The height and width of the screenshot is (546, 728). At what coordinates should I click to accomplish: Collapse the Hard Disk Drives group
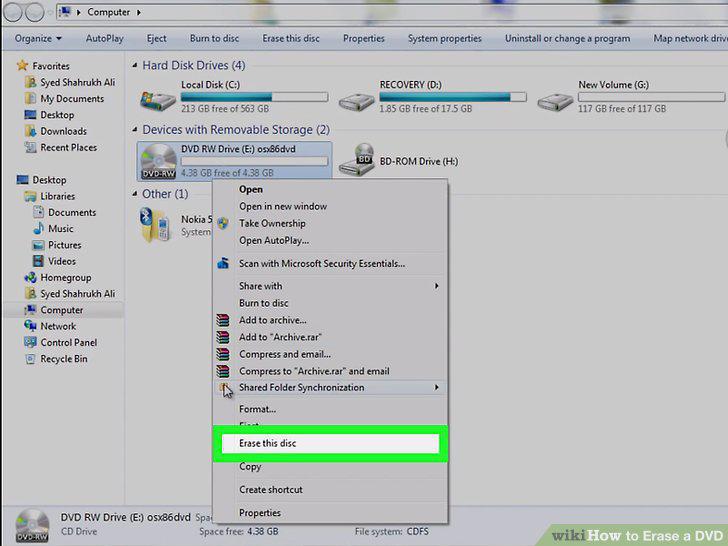[134, 65]
